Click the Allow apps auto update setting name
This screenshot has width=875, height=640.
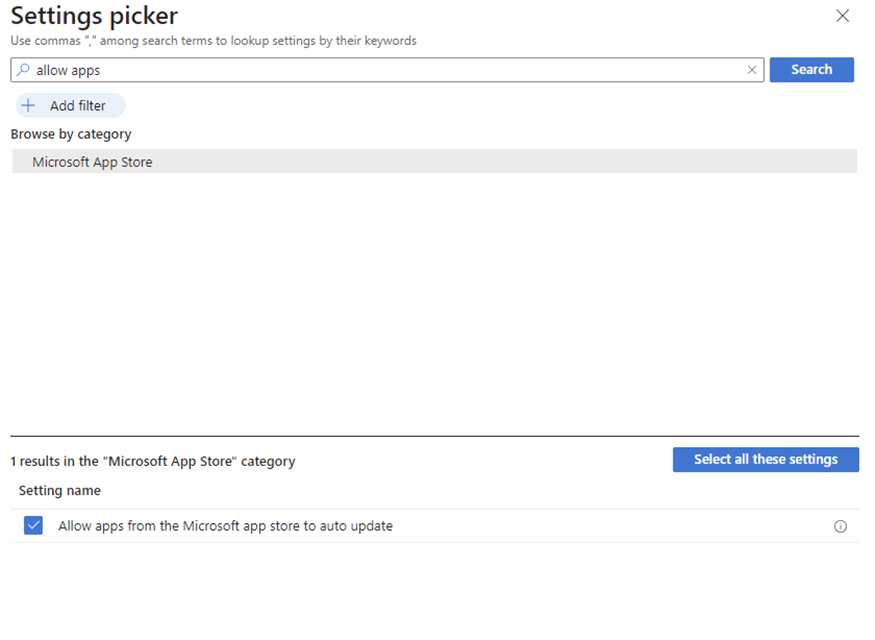pyautogui.click(x=225, y=526)
